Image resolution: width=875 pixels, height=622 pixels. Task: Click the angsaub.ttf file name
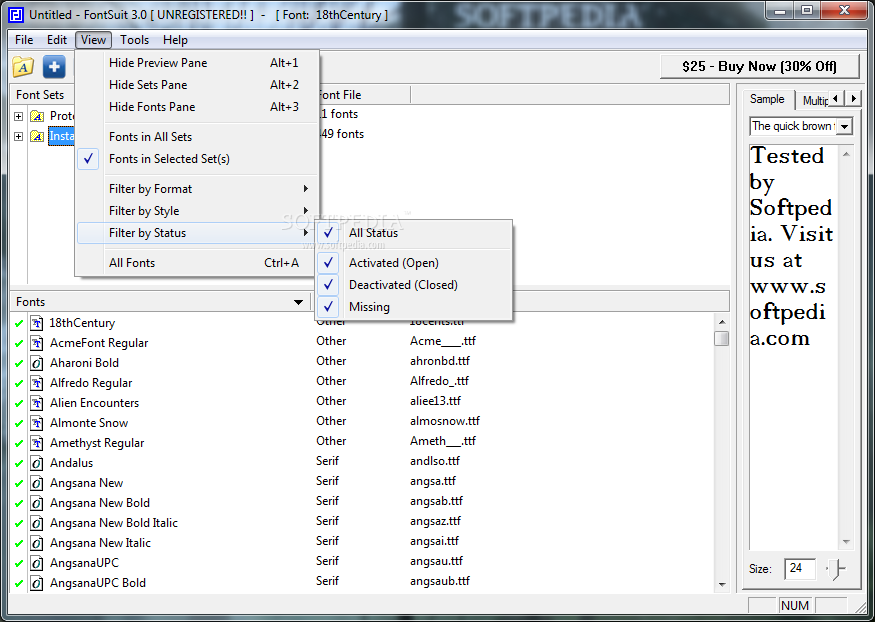440,581
